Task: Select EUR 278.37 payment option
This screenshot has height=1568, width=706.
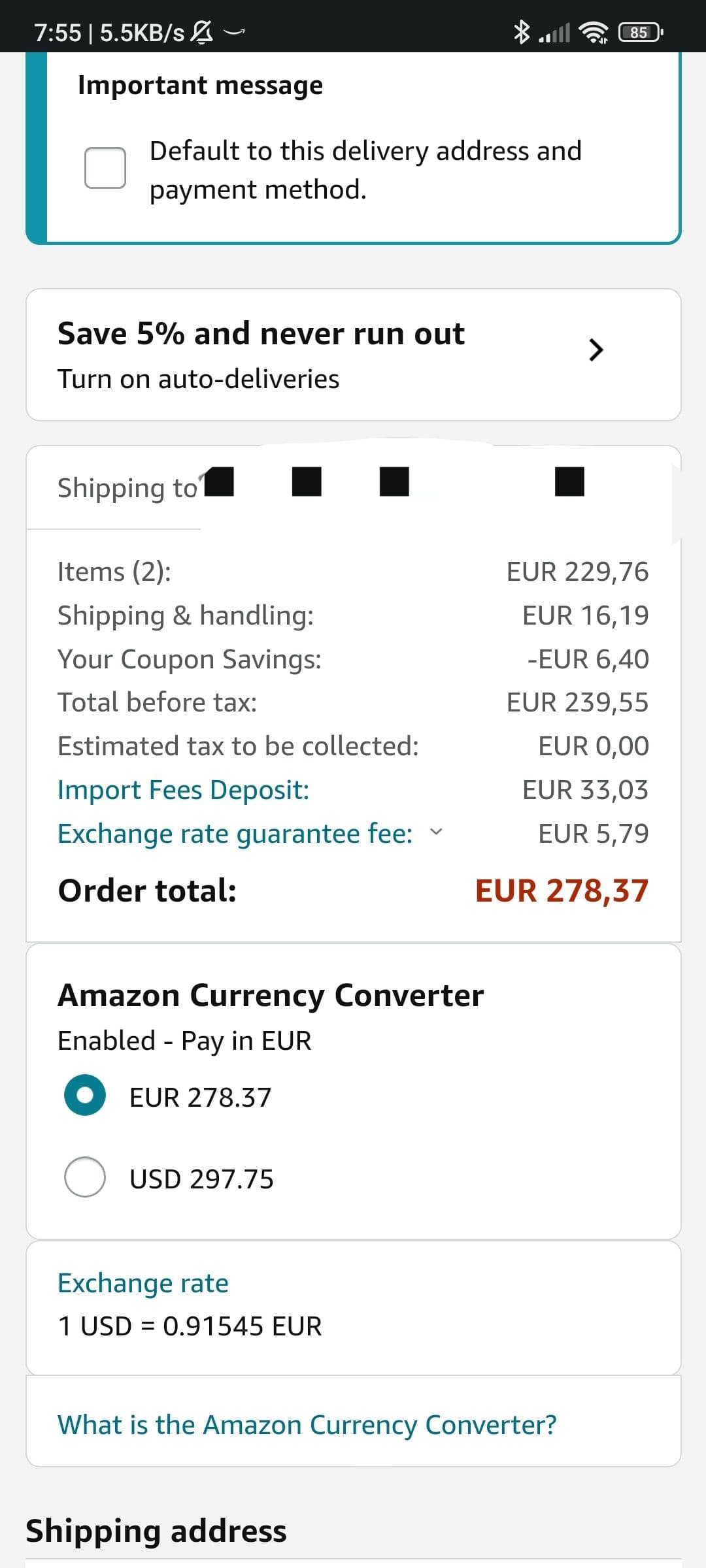Action: coord(85,1095)
